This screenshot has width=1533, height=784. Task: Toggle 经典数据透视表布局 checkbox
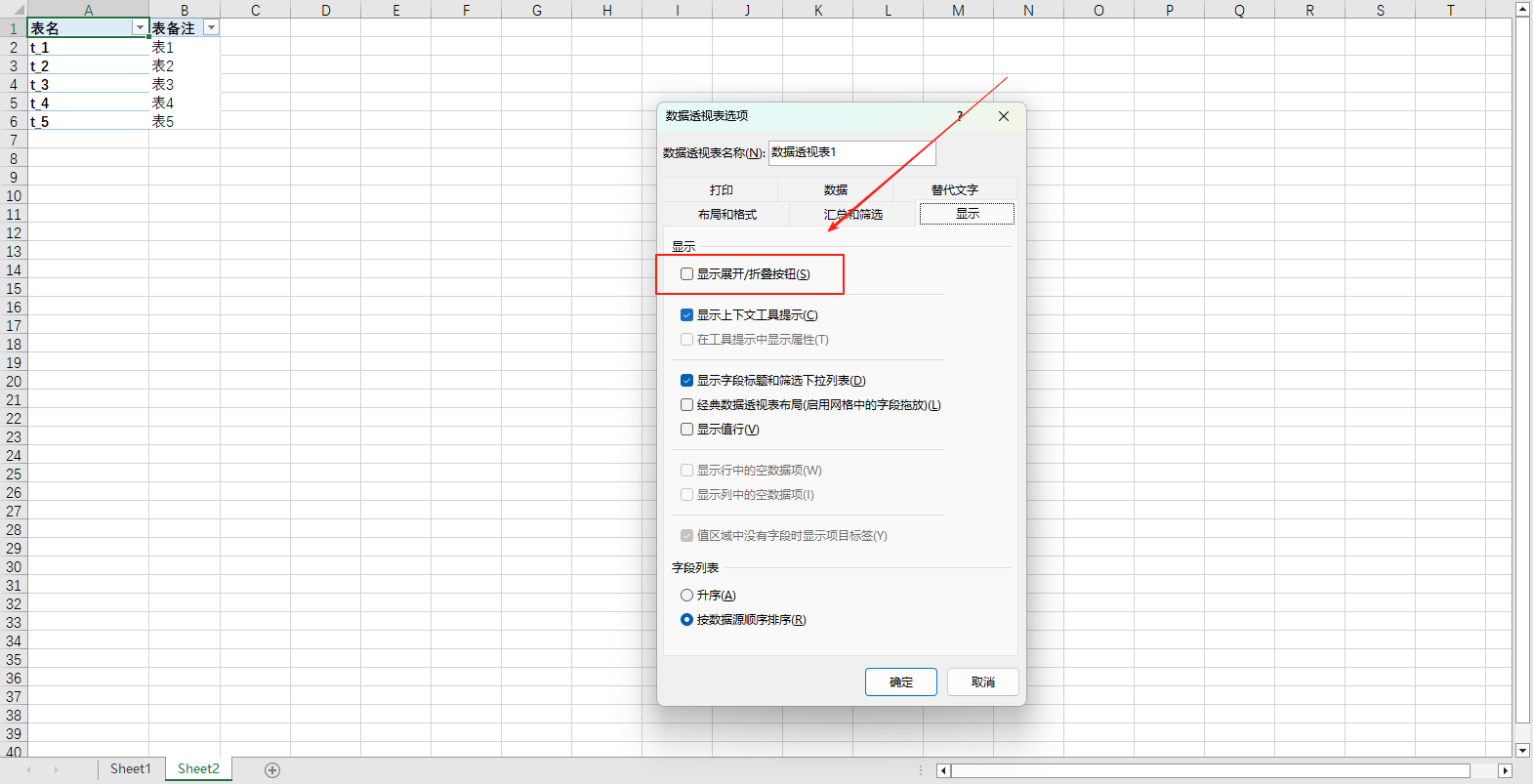click(x=687, y=405)
